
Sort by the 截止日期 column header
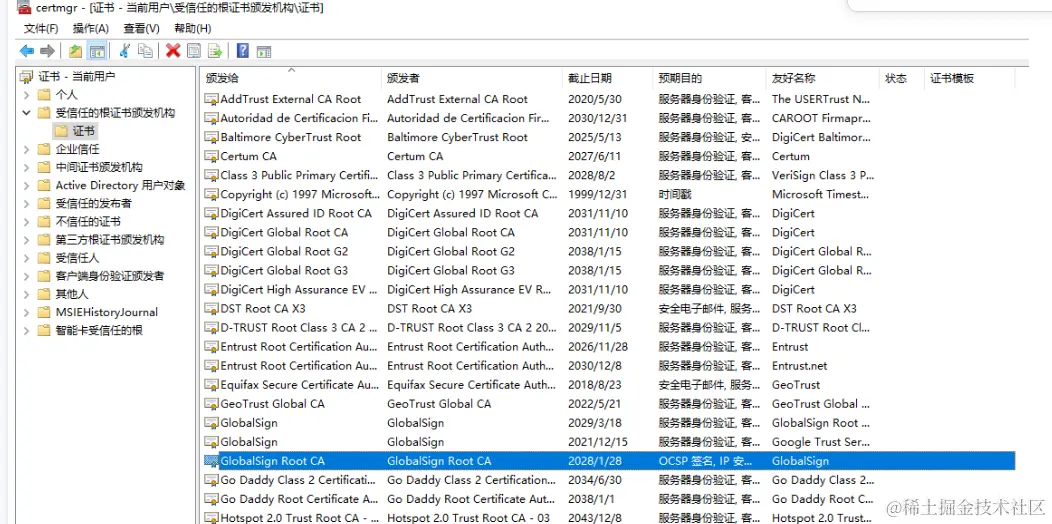click(608, 78)
